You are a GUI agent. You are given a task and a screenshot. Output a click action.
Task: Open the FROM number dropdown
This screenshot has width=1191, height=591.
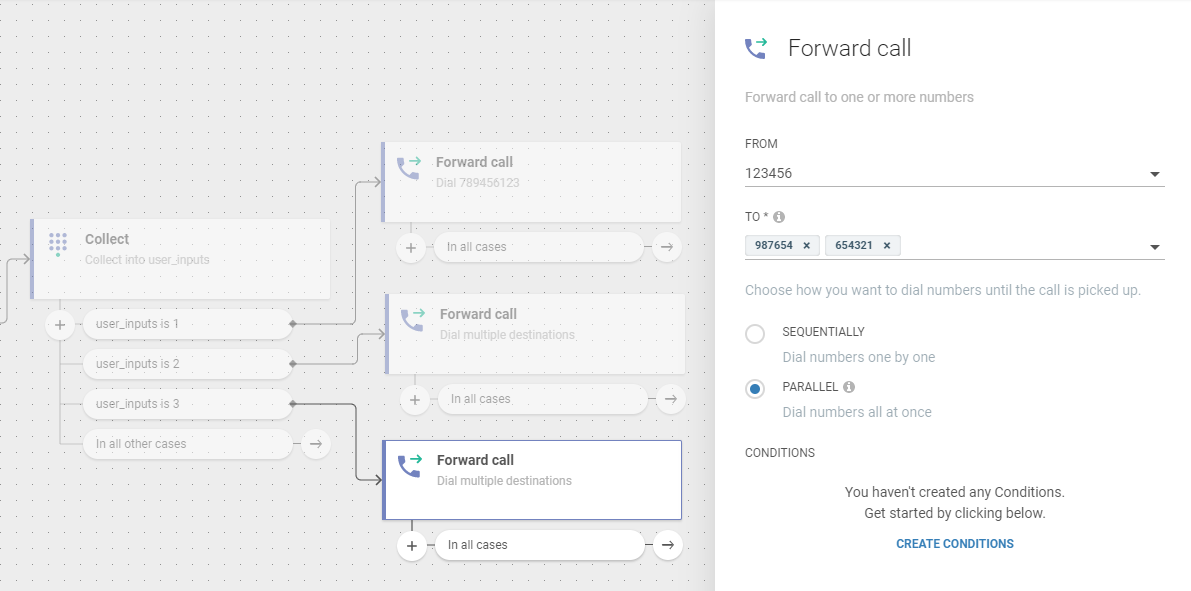[x=1155, y=174]
